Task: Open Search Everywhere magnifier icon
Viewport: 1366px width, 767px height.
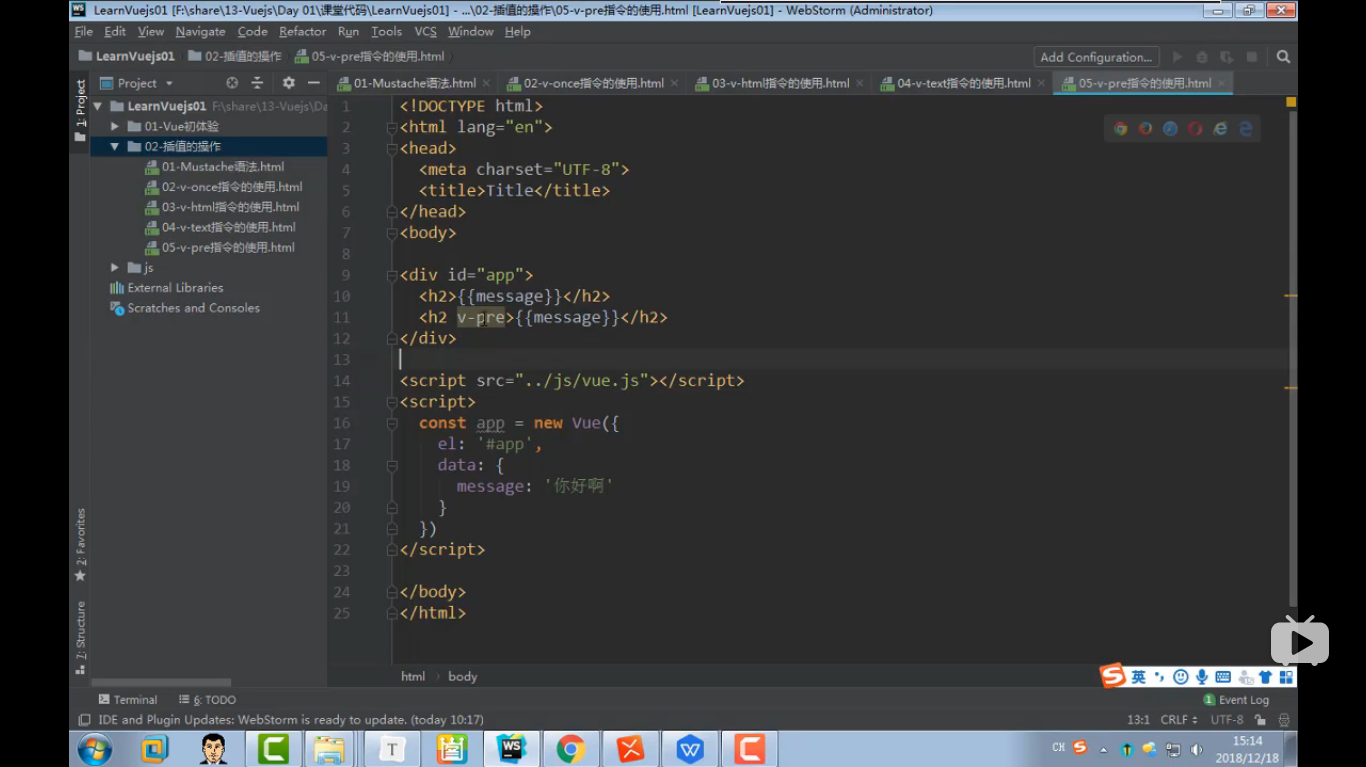Action: (1283, 57)
